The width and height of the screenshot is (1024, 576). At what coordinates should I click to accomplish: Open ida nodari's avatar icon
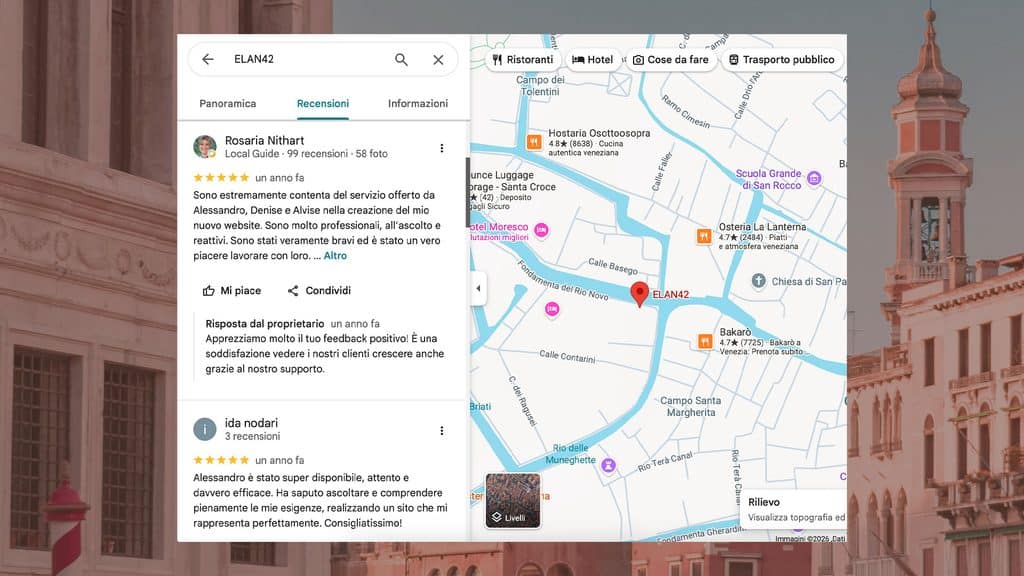pos(204,429)
